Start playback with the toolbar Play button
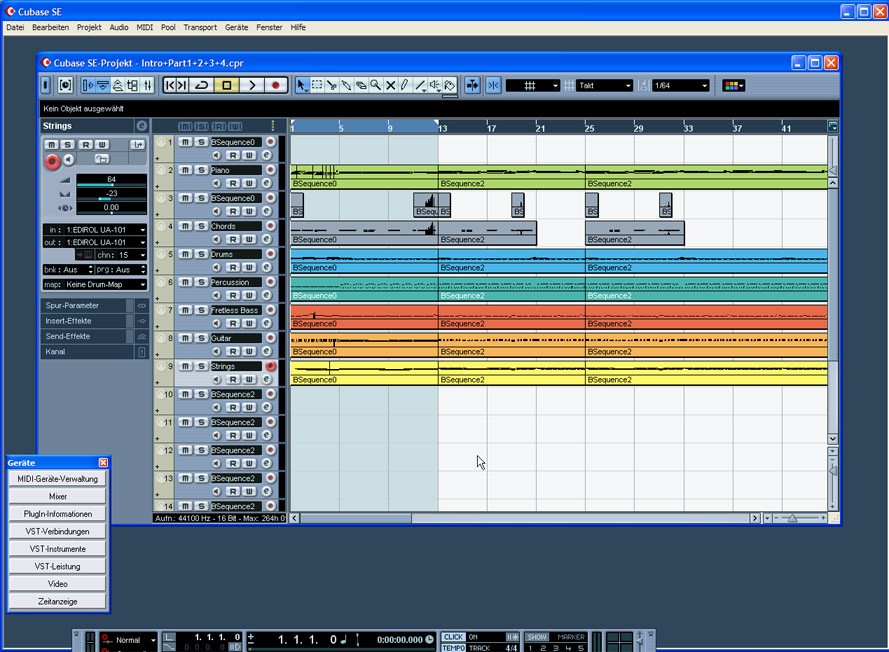Screen dimensions: 889x652 pyautogui.click(x=252, y=86)
